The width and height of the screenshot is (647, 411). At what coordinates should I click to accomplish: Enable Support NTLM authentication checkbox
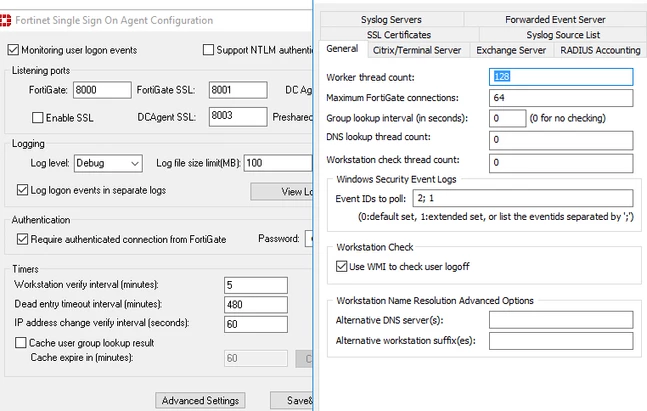[208, 50]
